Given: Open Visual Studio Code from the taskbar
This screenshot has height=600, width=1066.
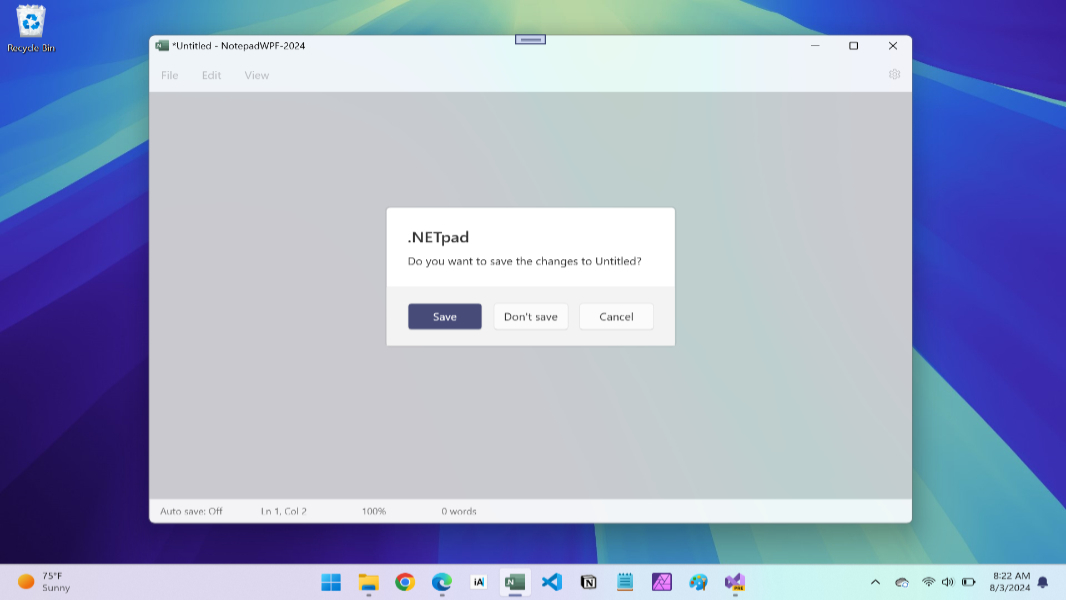Looking at the screenshot, I should click(551, 582).
